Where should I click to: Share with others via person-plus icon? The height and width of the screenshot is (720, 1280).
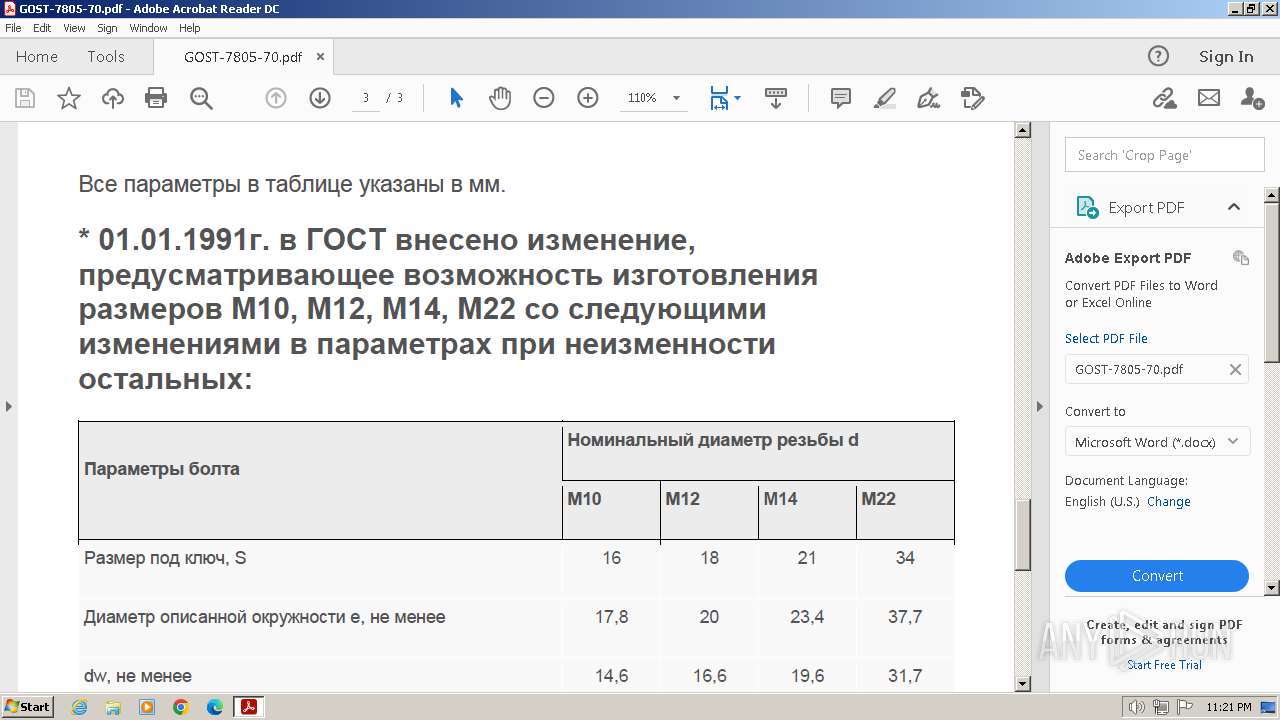[1252, 98]
